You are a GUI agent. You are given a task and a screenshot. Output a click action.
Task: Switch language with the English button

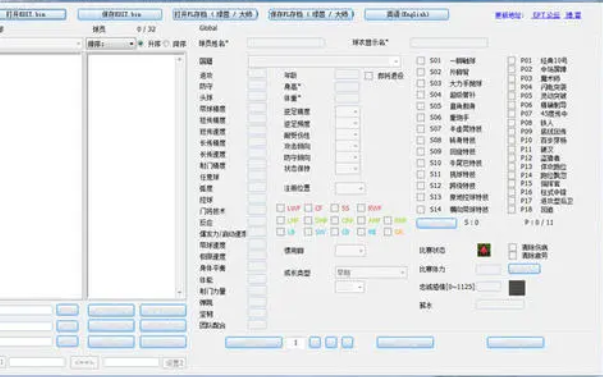click(406, 15)
